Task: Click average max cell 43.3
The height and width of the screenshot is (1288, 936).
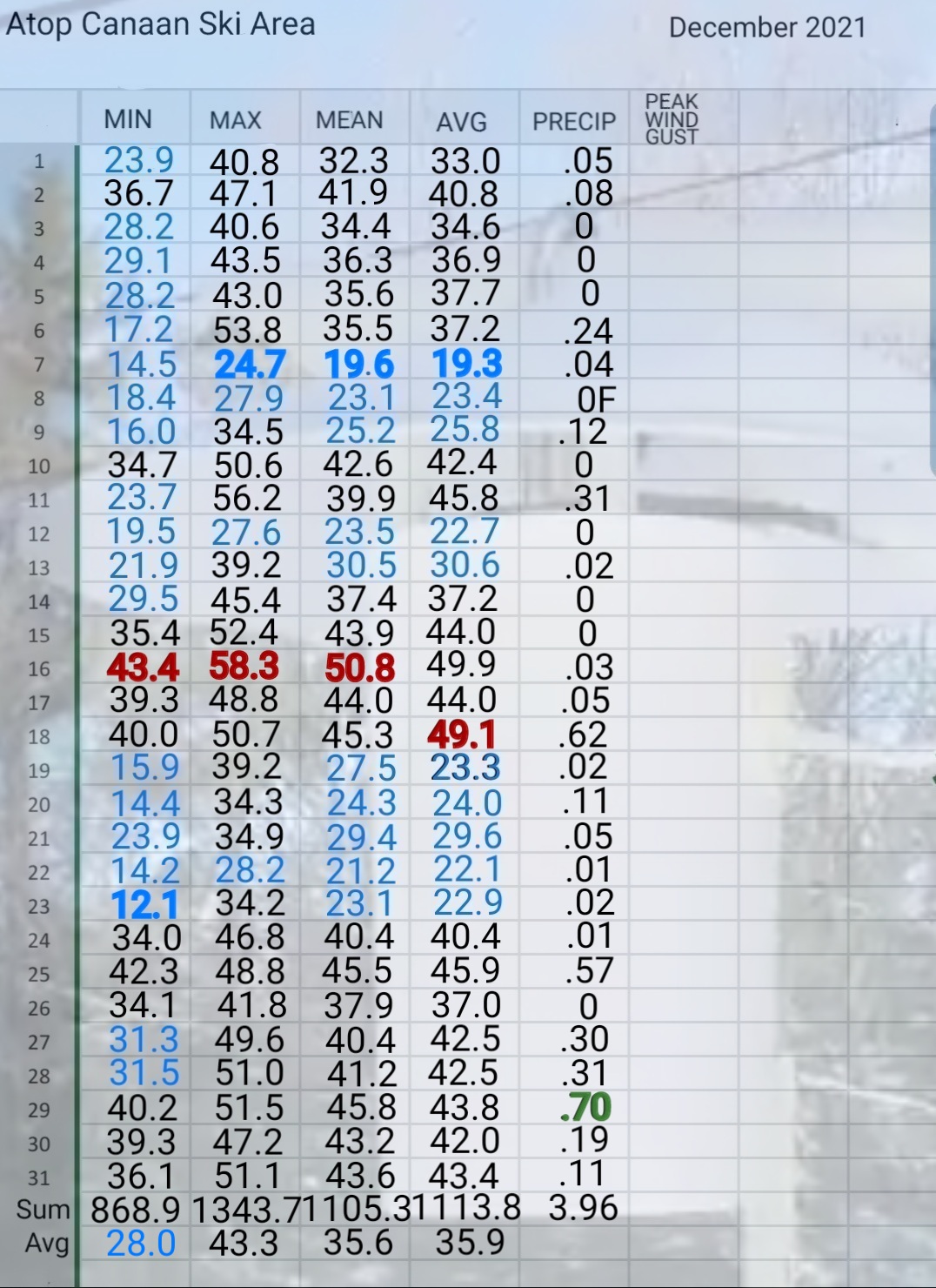Action: (x=244, y=1244)
